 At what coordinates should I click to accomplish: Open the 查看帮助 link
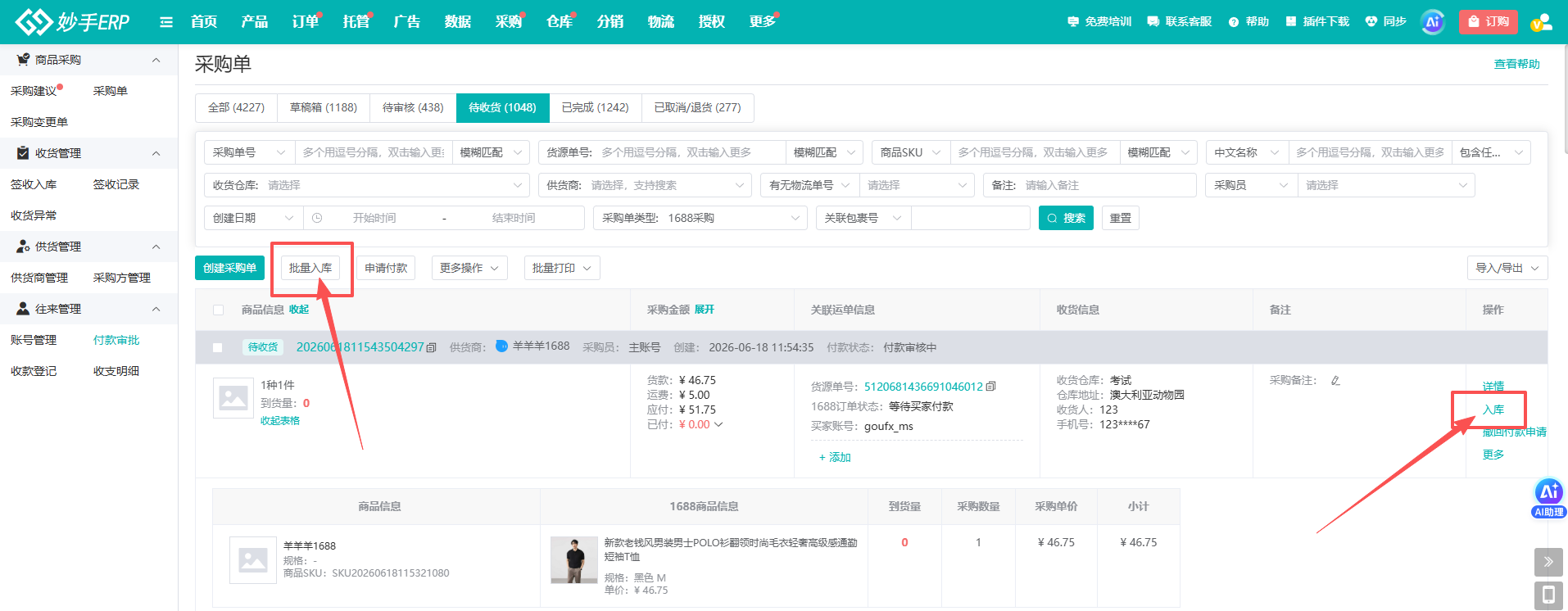(1517, 64)
